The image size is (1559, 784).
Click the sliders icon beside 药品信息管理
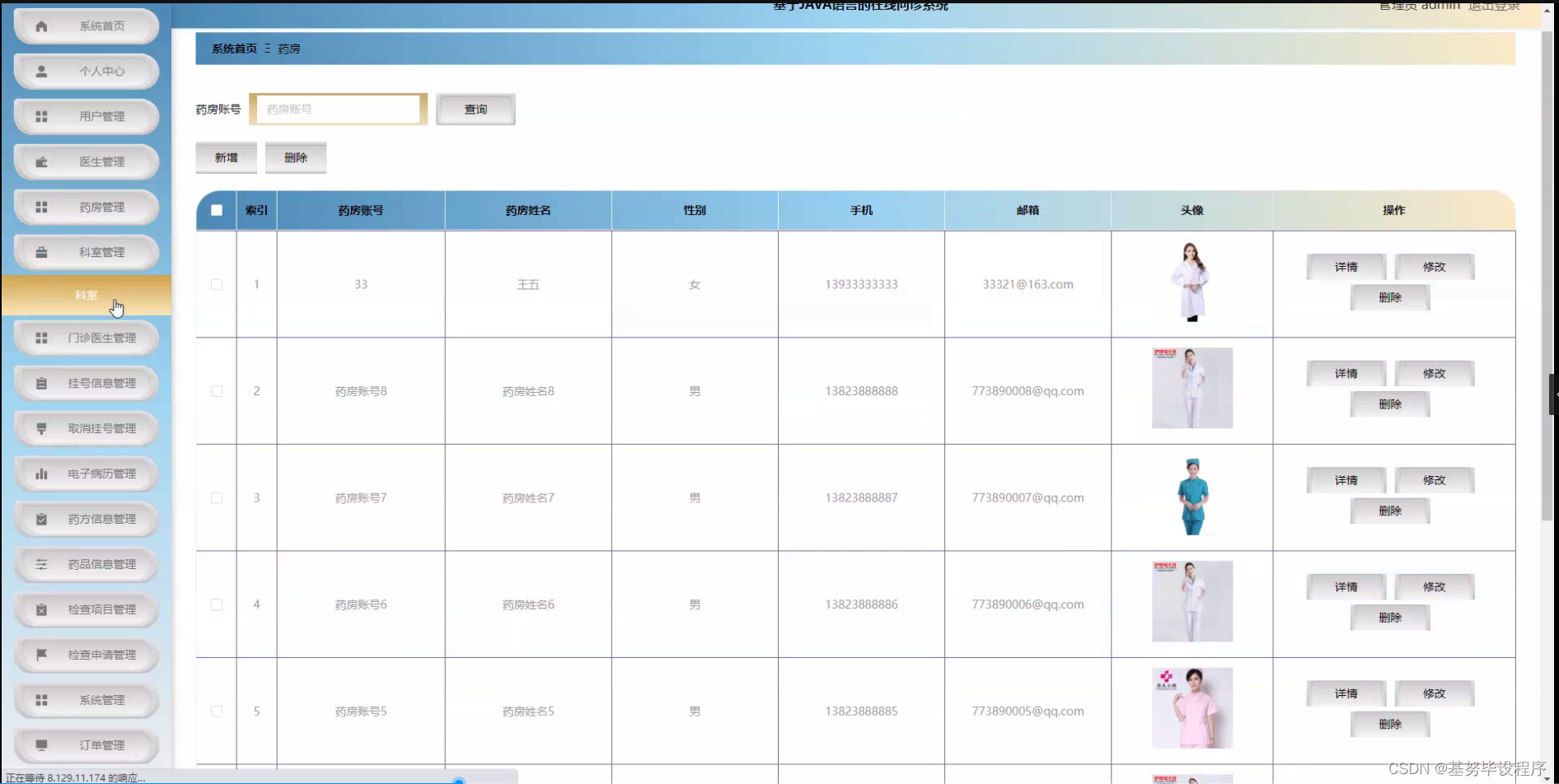(x=41, y=565)
